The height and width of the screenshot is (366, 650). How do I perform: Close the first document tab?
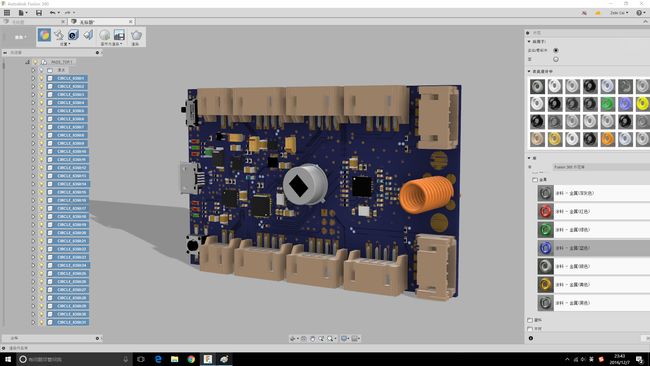pos(63,22)
